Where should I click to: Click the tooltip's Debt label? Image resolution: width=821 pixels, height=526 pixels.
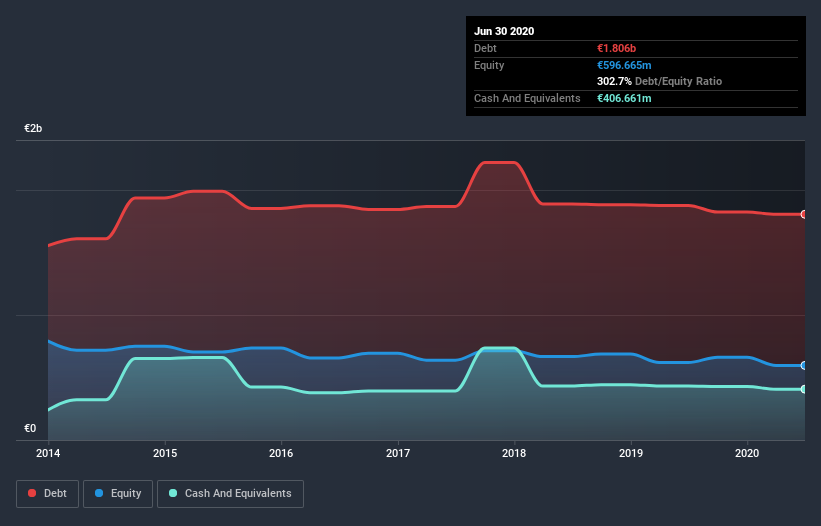point(485,49)
